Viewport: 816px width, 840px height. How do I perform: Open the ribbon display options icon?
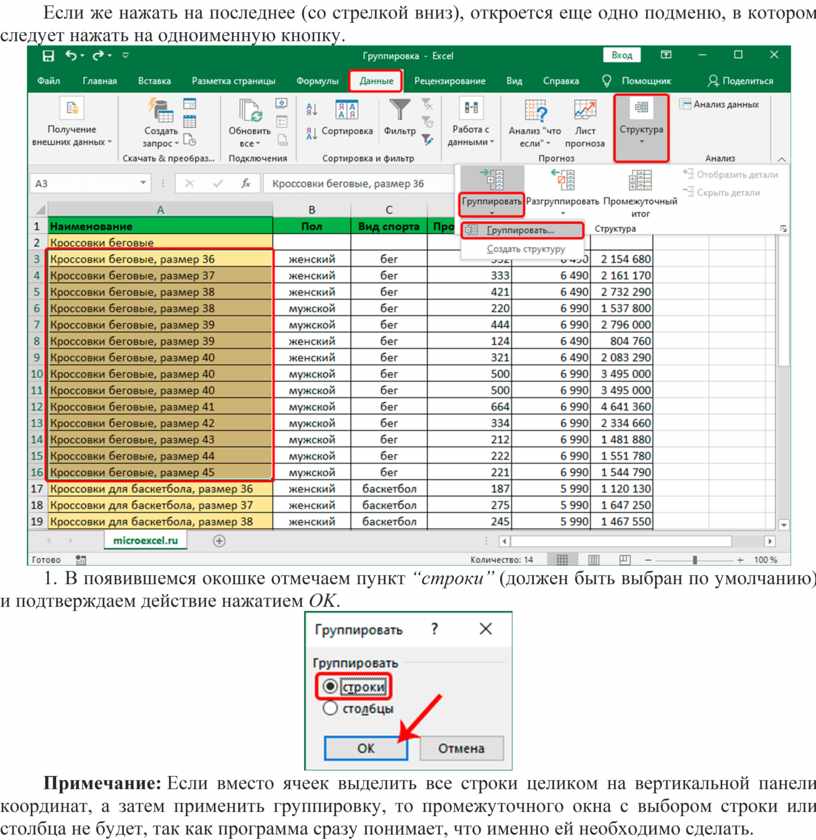666,55
